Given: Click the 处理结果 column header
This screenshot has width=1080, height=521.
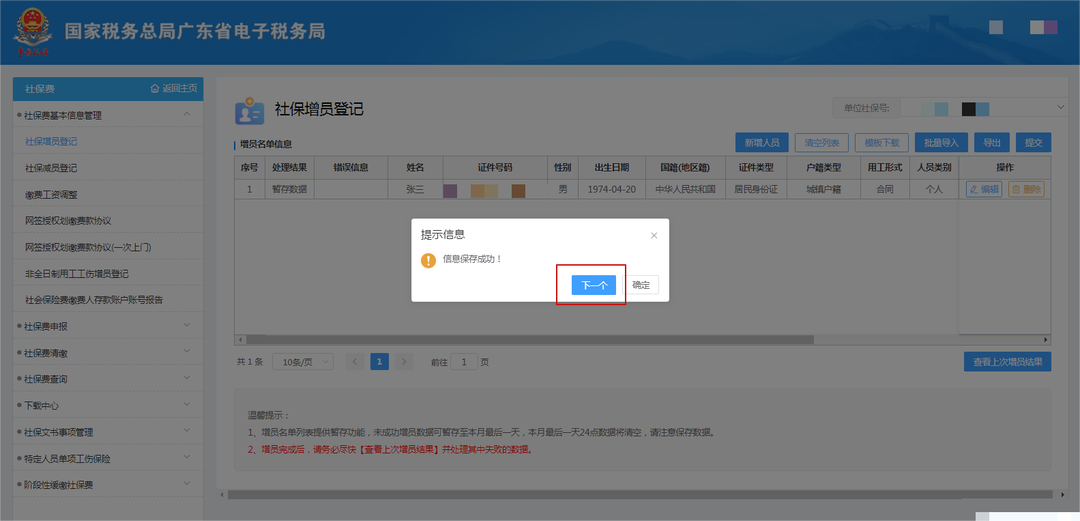Looking at the screenshot, I should pyautogui.click(x=289, y=167).
